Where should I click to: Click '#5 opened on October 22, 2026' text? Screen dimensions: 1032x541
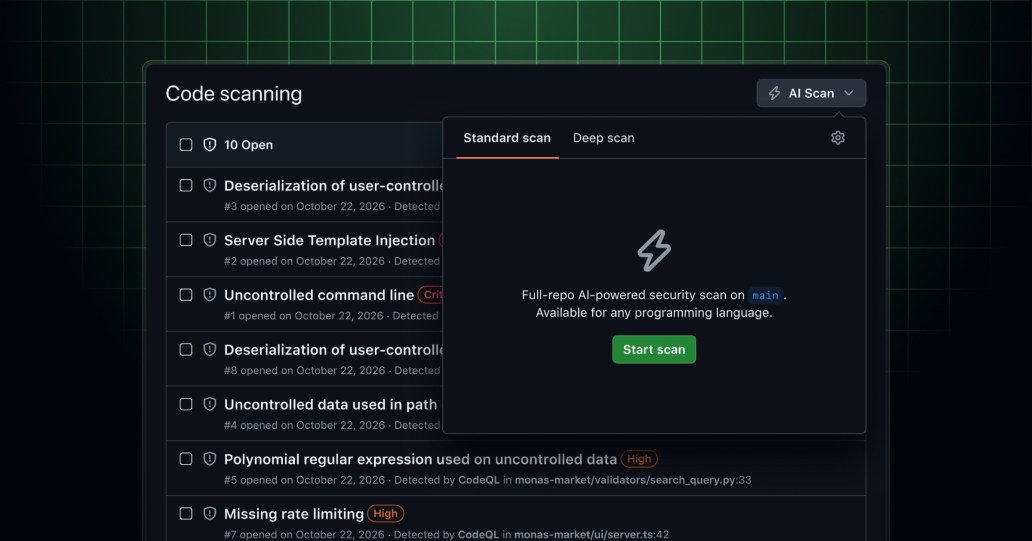(304, 480)
